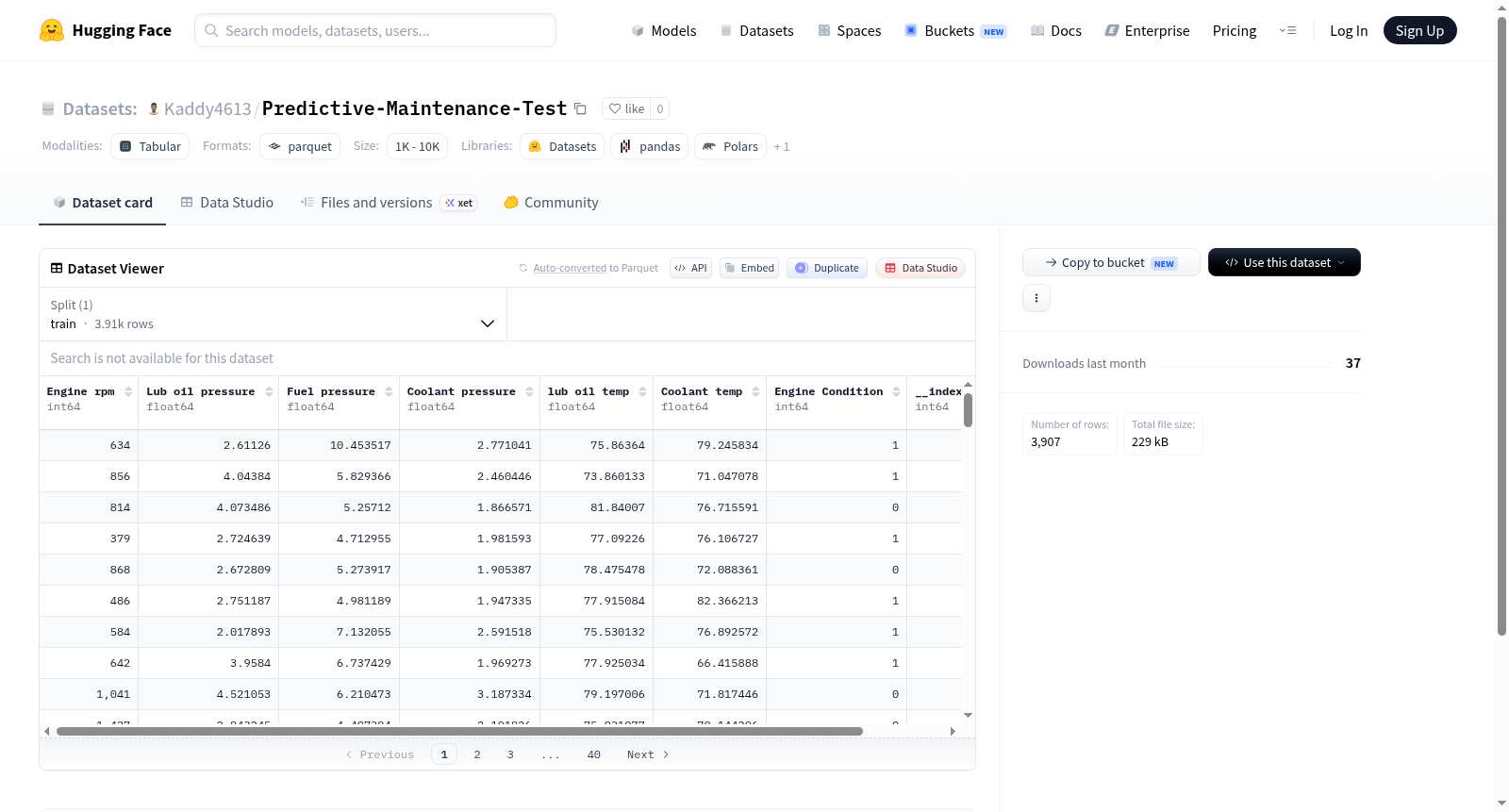Viewport: 1509px width, 812px height.
Task: Go to page 2 of rows
Action: coord(477,754)
